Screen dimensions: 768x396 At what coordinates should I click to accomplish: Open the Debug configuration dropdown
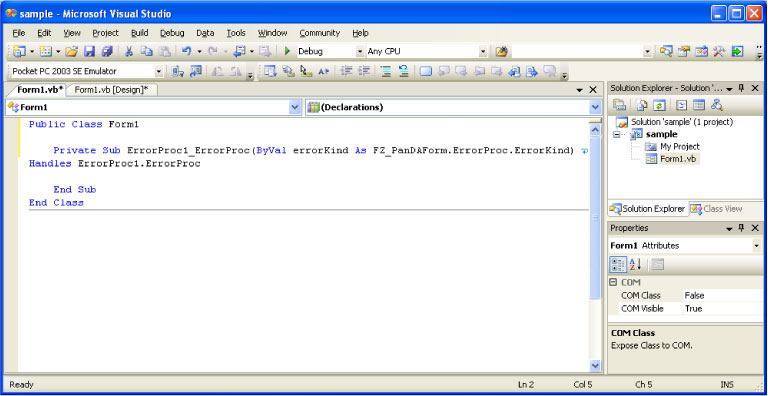[360, 51]
